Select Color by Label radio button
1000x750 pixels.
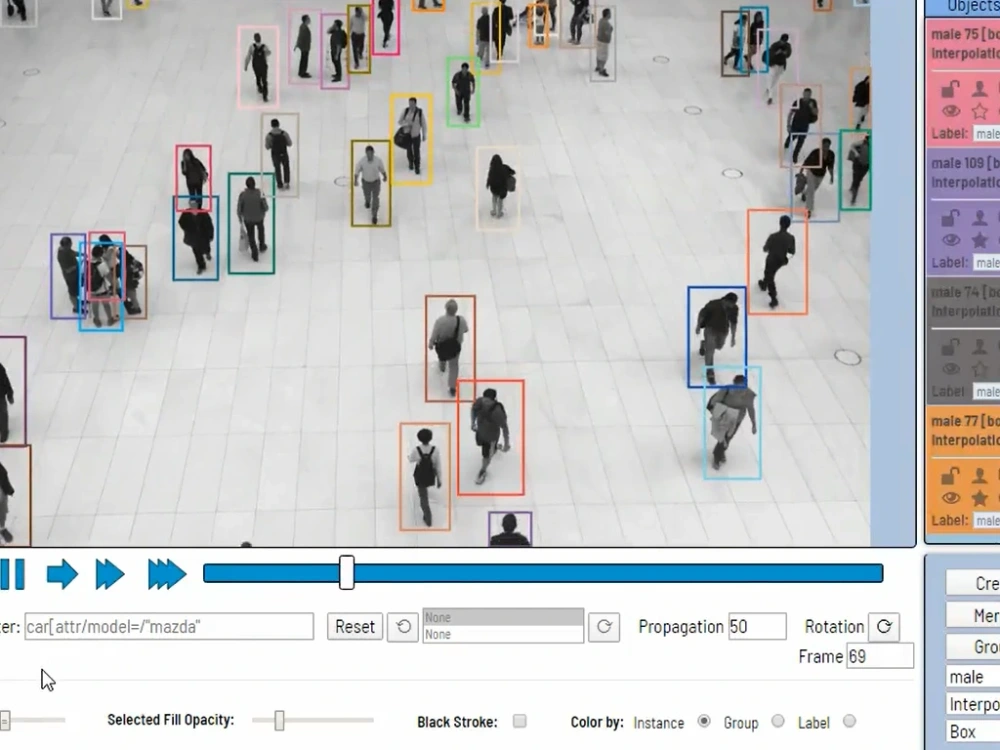click(849, 721)
